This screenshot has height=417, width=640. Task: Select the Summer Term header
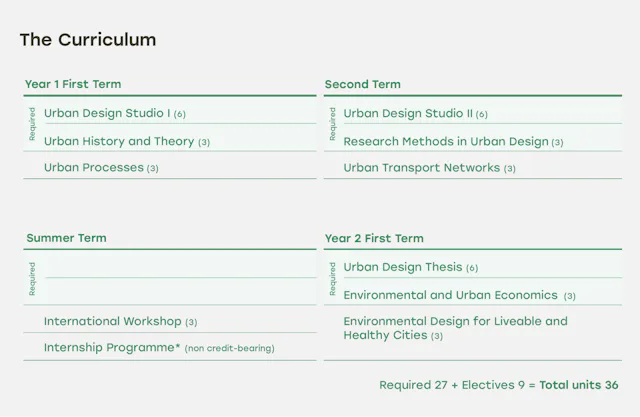click(66, 238)
